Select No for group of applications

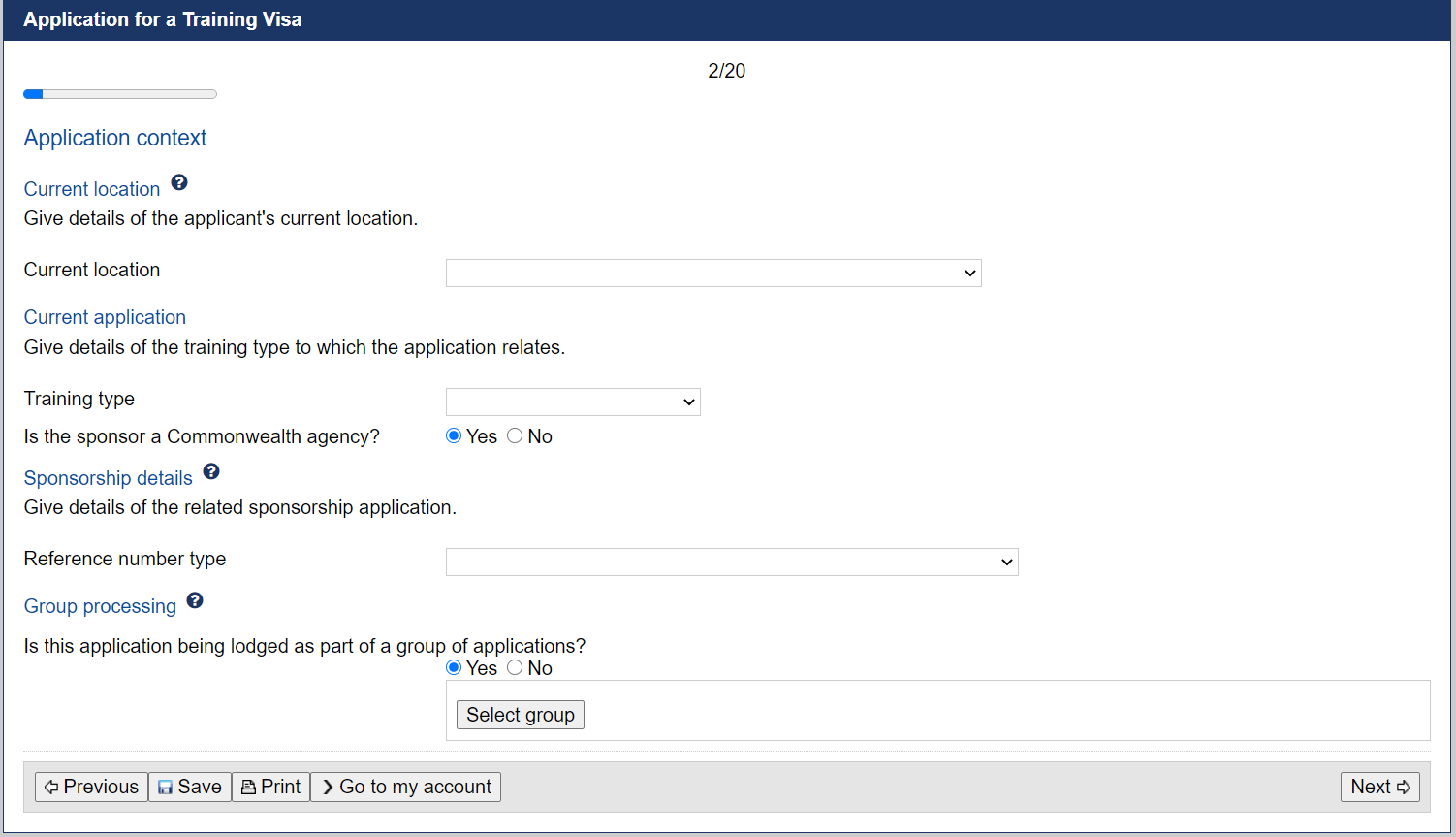(x=515, y=667)
